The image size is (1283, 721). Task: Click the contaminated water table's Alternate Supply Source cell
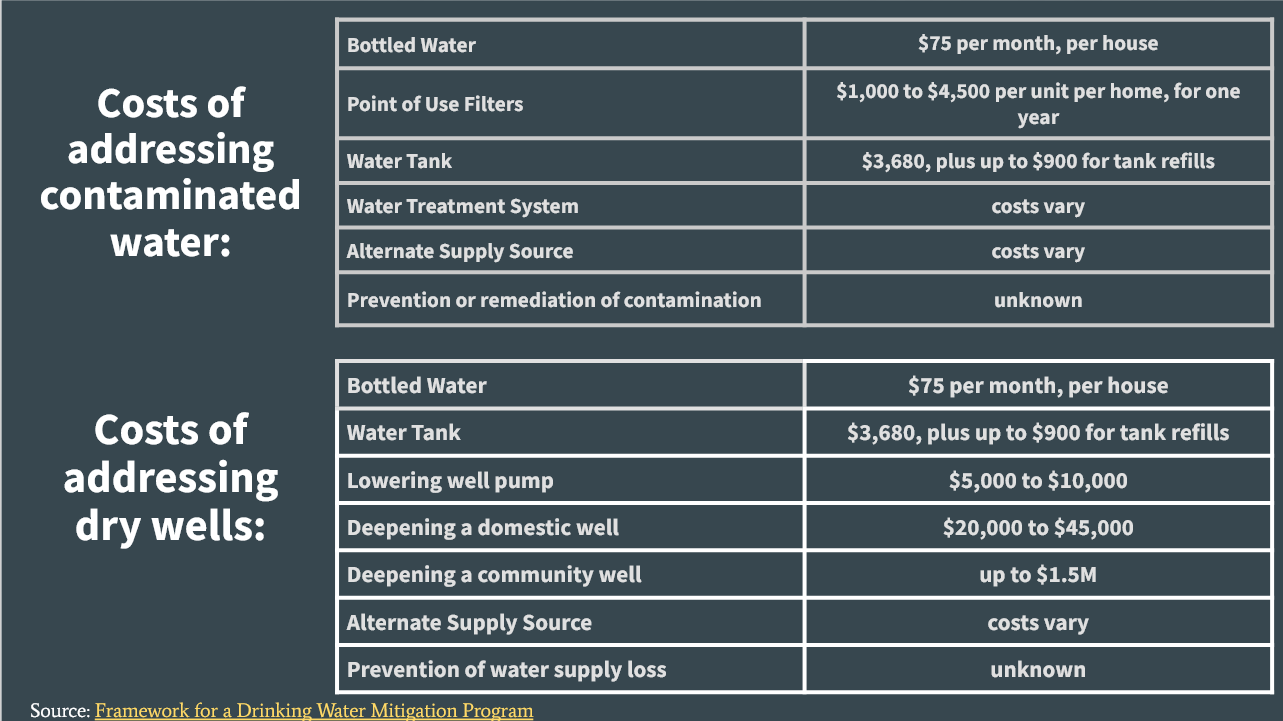tap(570, 251)
